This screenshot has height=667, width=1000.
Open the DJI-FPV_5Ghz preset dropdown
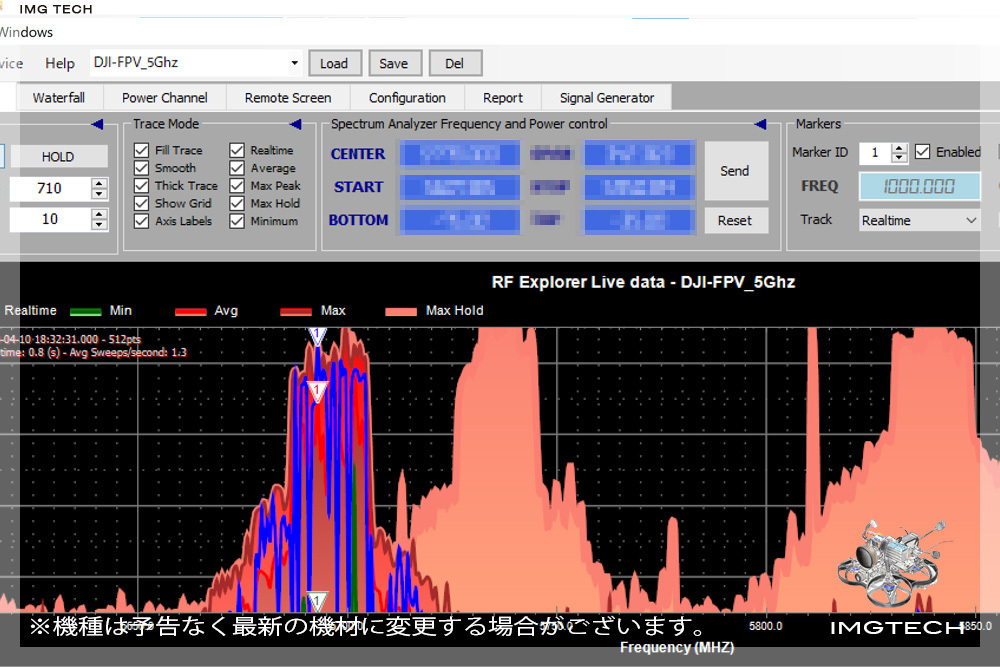[294, 63]
